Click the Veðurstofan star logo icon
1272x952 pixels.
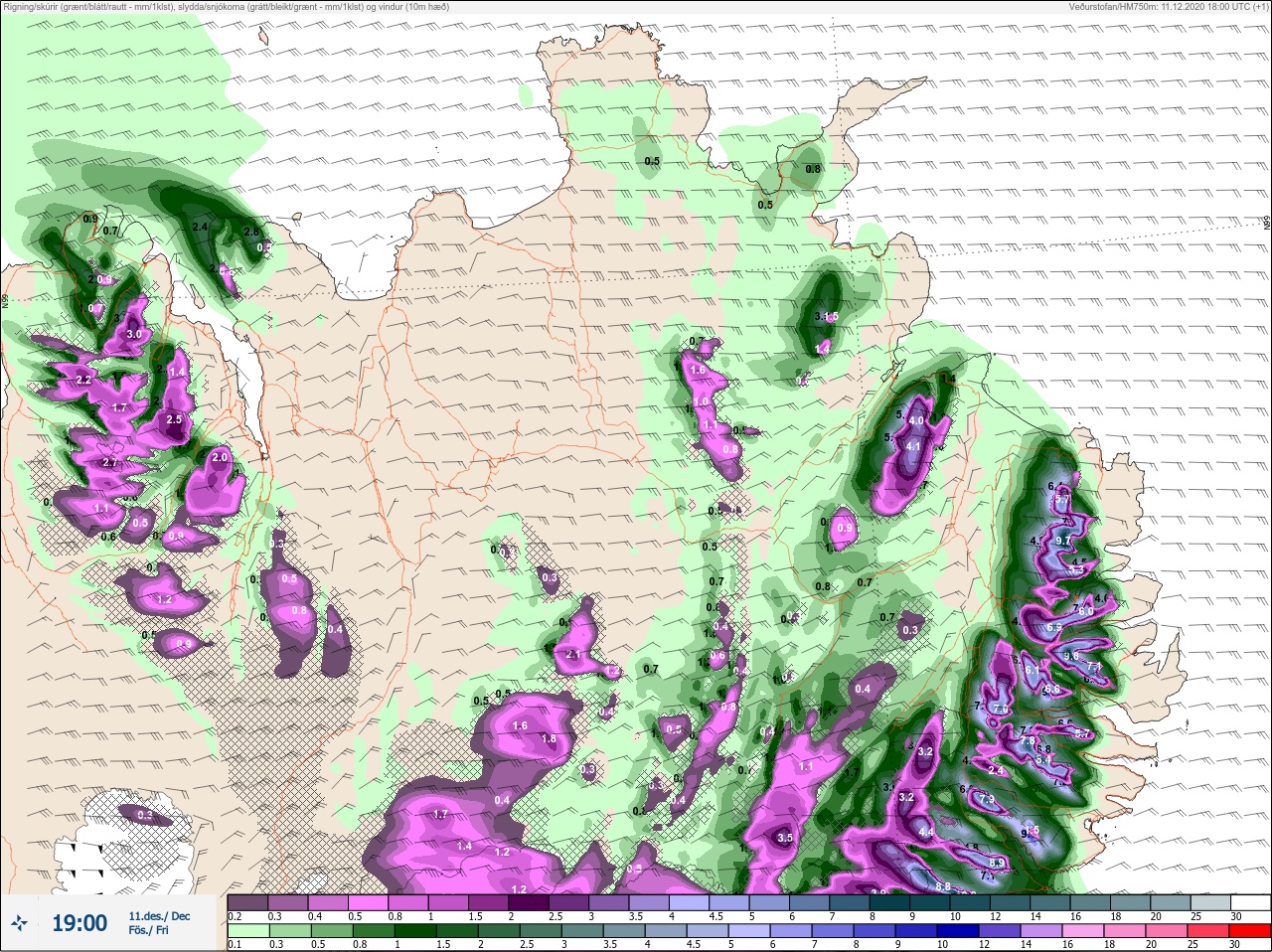(21, 923)
